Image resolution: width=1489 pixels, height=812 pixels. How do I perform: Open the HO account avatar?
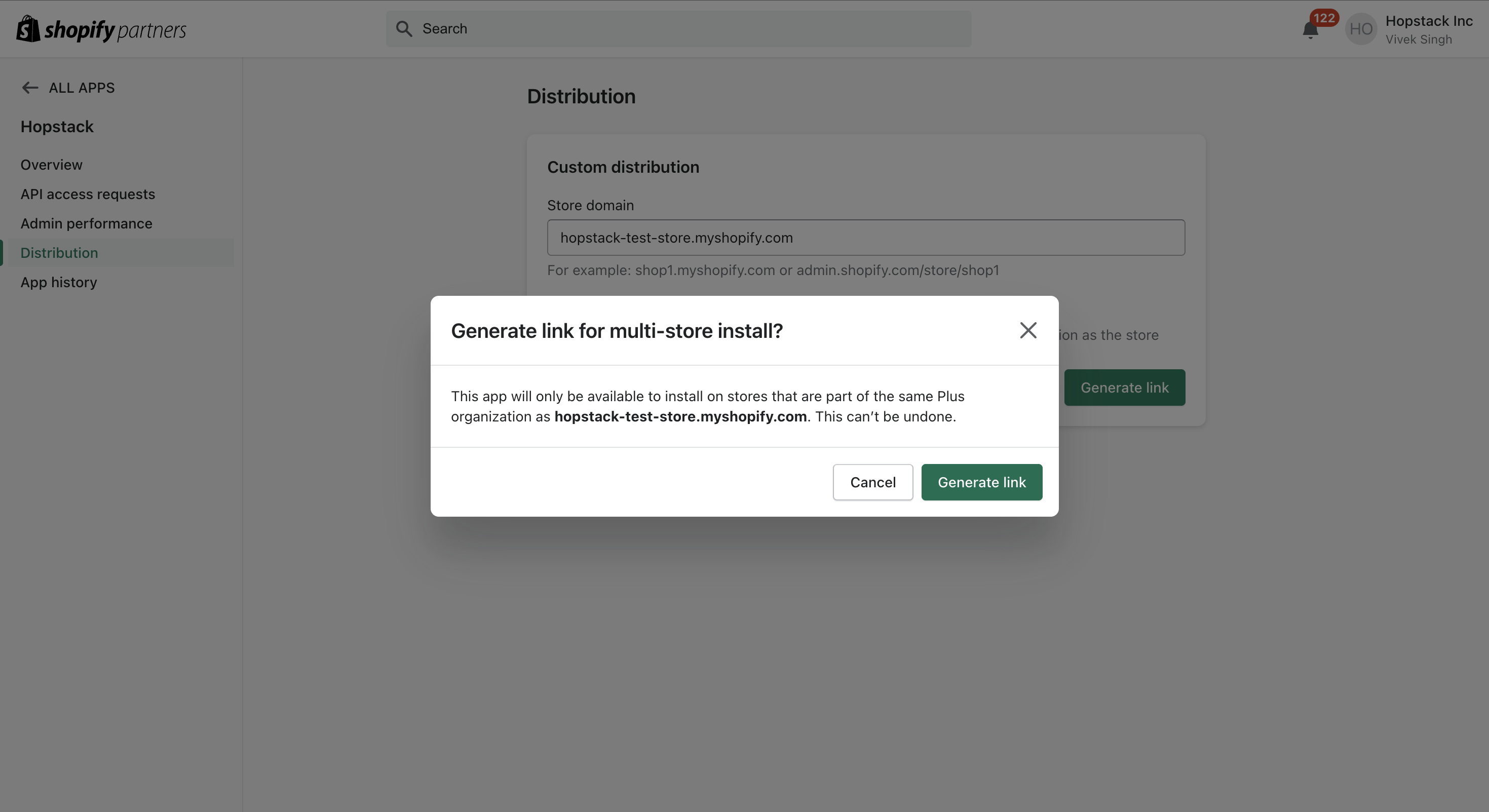pos(1360,29)
